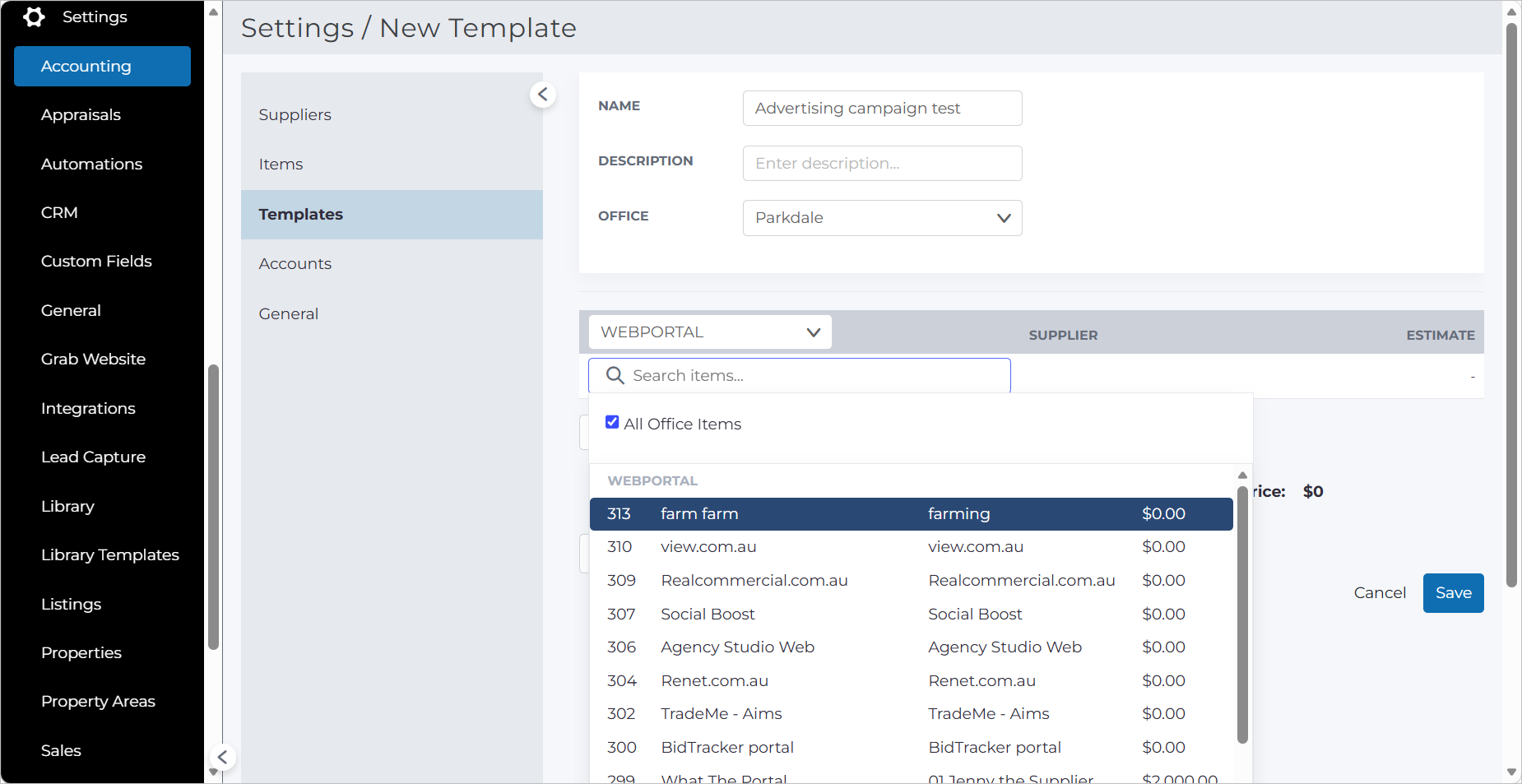Open Custom Fields in the sidebar

click(x=96, y=261)
